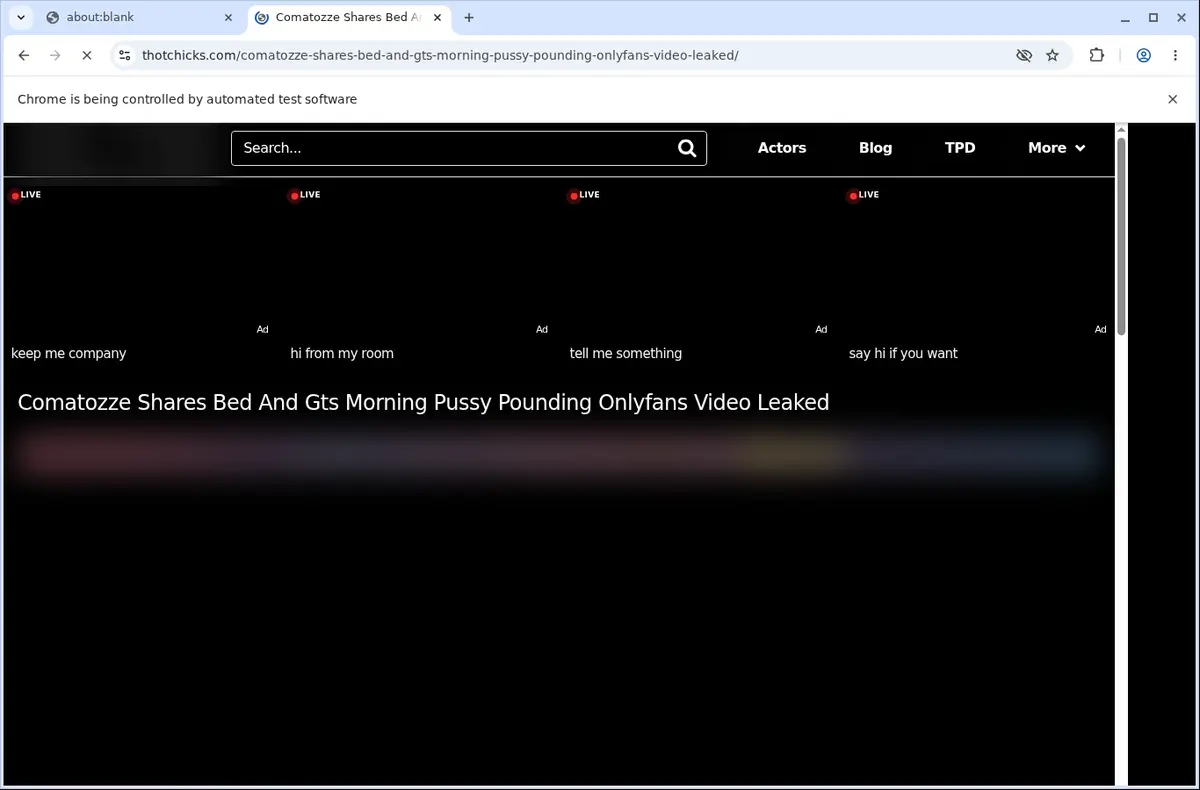Click the page title heading text
1200x790 pixels.
click(423, 403)
